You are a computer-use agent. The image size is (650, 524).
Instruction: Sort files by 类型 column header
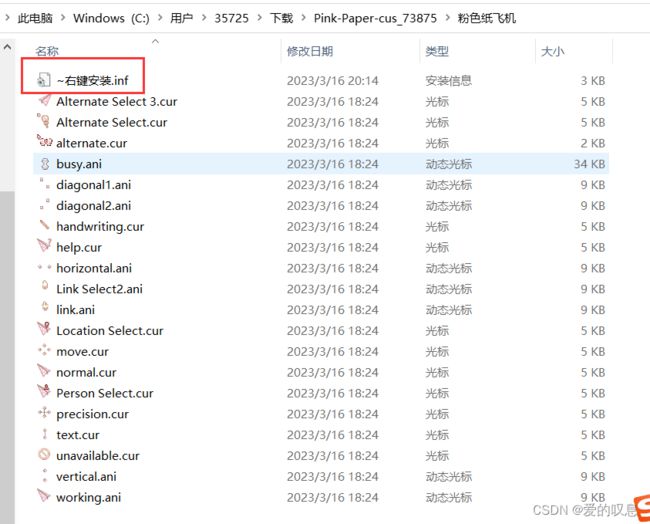point(437,51)
